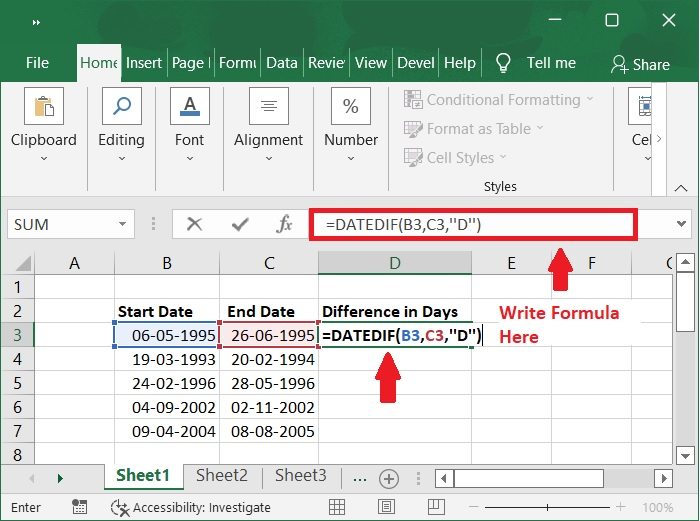Screen dimensions: 700x521
Task: Open the Insert ribbon tab
Action: 144,62
